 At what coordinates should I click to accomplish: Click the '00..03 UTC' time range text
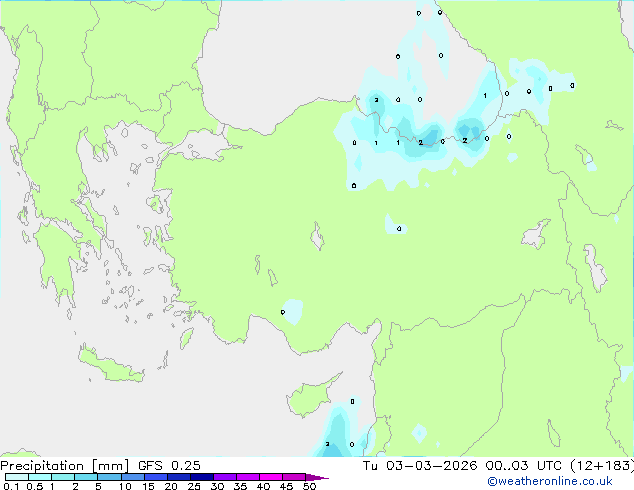click(x=524, y=466)
